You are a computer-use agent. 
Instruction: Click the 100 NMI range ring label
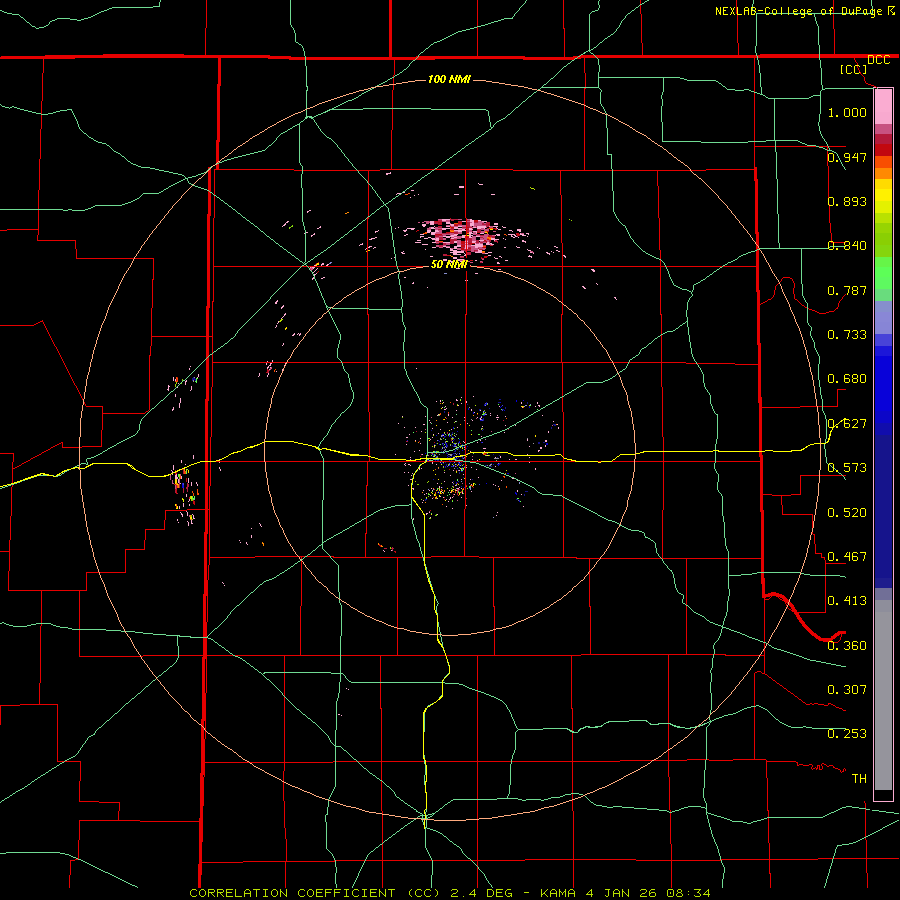(449, 79)
